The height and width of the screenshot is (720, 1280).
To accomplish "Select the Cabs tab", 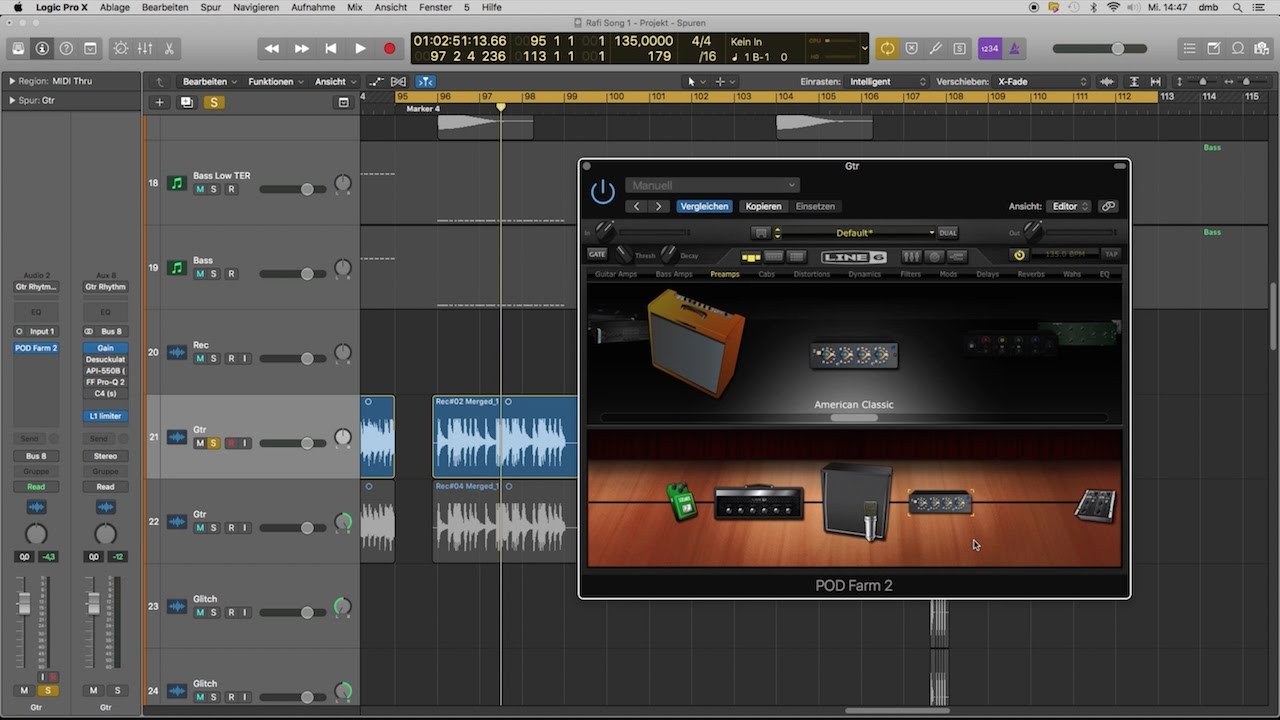I will 766,274.
